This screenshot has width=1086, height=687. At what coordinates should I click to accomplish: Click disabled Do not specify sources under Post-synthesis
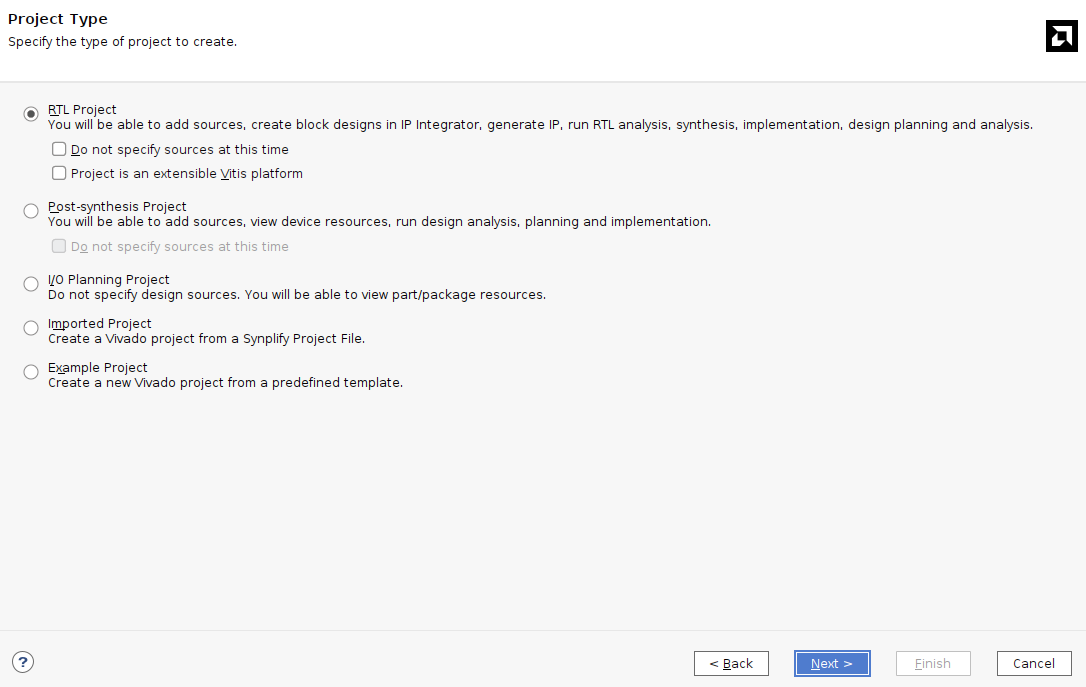[59, 246]
